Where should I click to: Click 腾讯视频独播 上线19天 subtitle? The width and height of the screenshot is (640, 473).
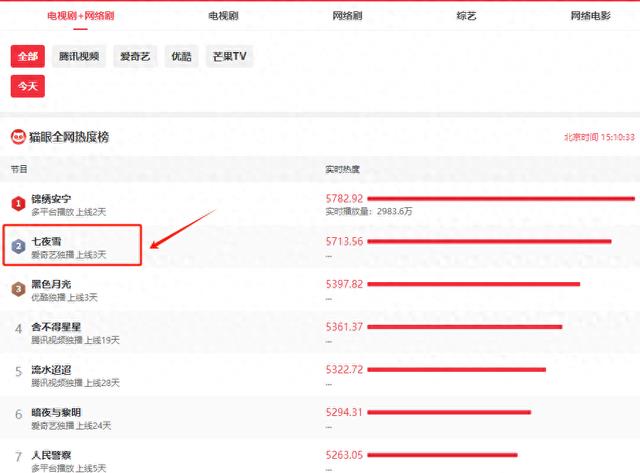coord(76,340)
